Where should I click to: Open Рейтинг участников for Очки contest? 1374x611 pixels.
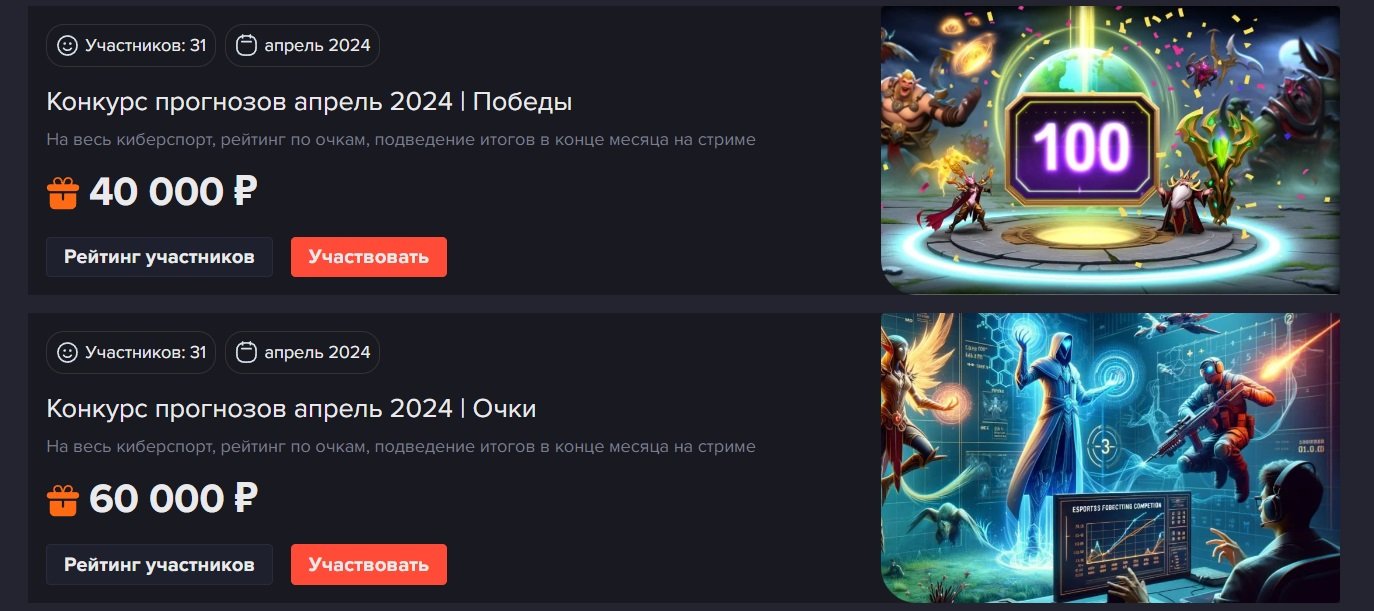tap(159, 565)
